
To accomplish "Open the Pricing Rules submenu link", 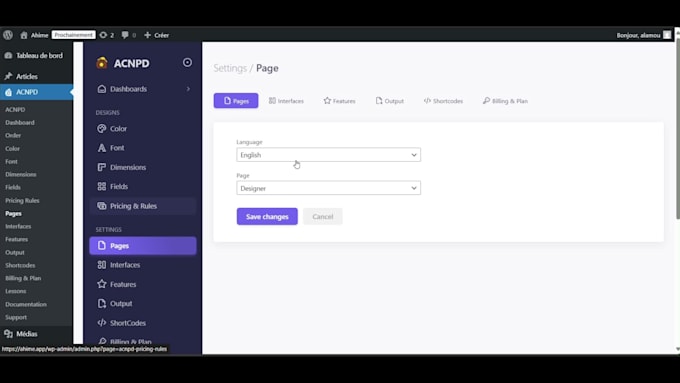I will pyautogui.click(x=22, y=200).
